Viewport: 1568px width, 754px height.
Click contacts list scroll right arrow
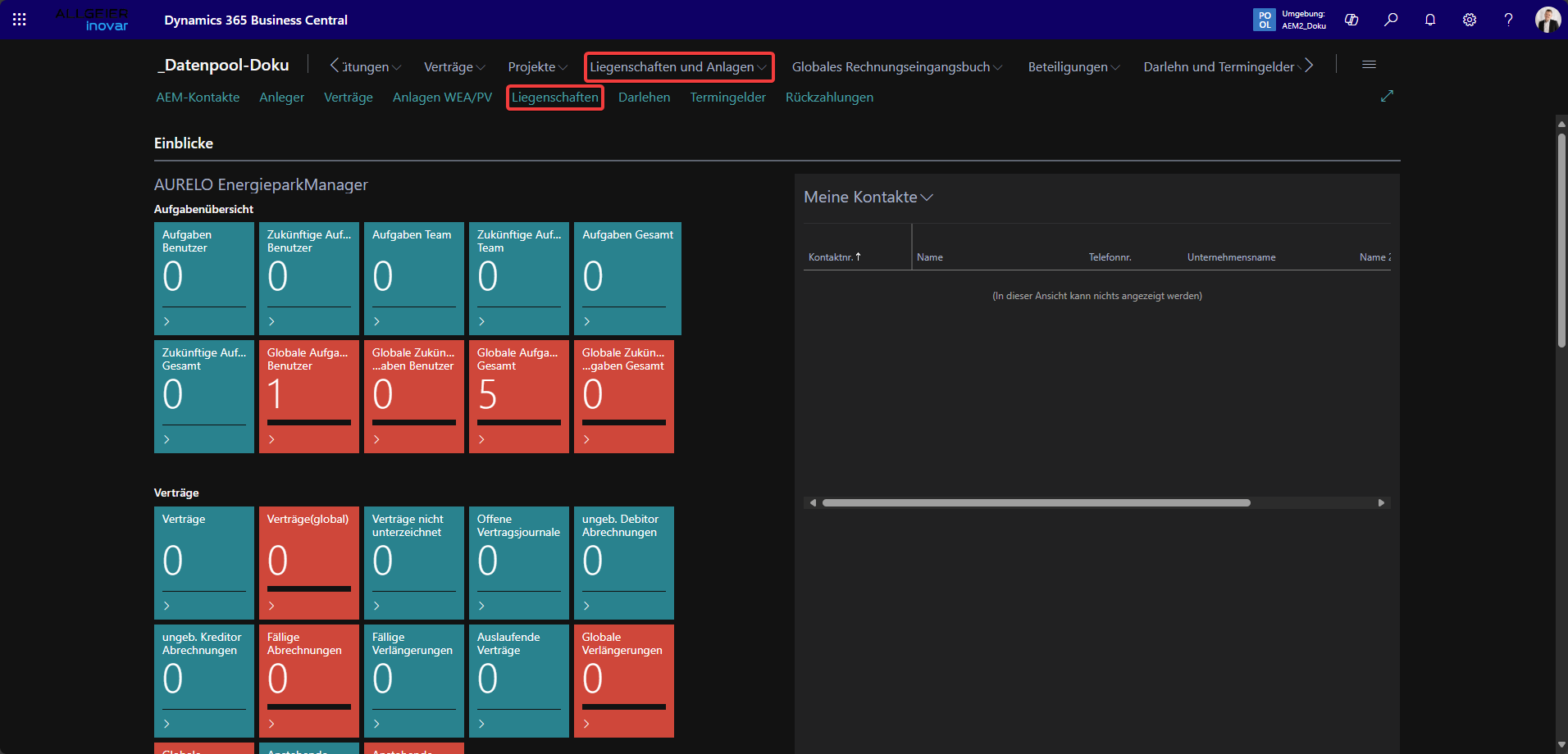(x=1381, y=503)
